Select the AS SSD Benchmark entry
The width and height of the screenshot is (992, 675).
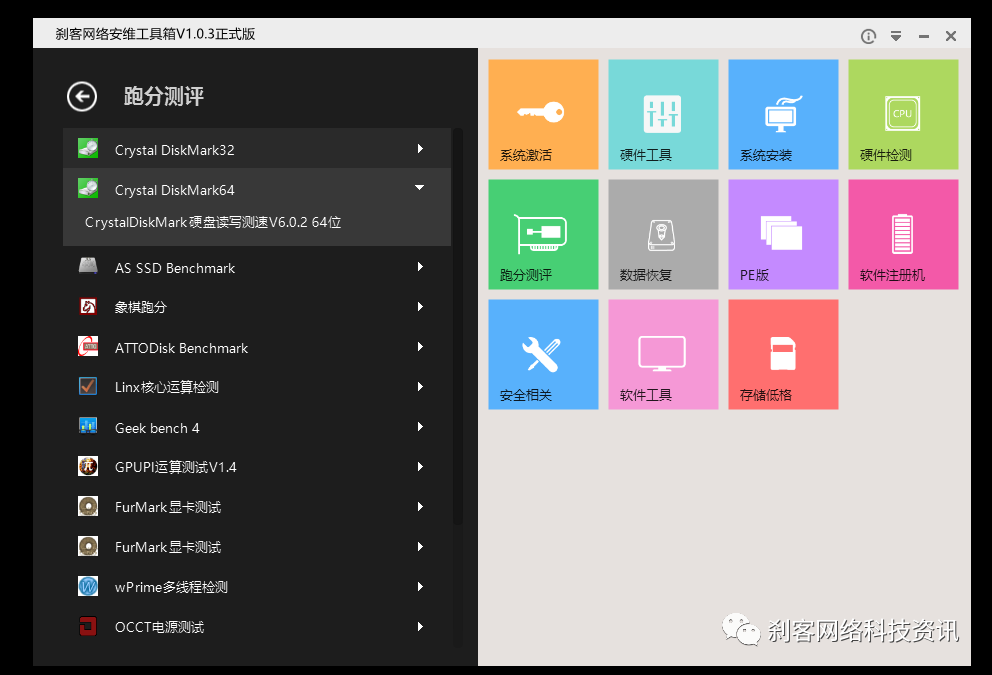tap(257, 266)
